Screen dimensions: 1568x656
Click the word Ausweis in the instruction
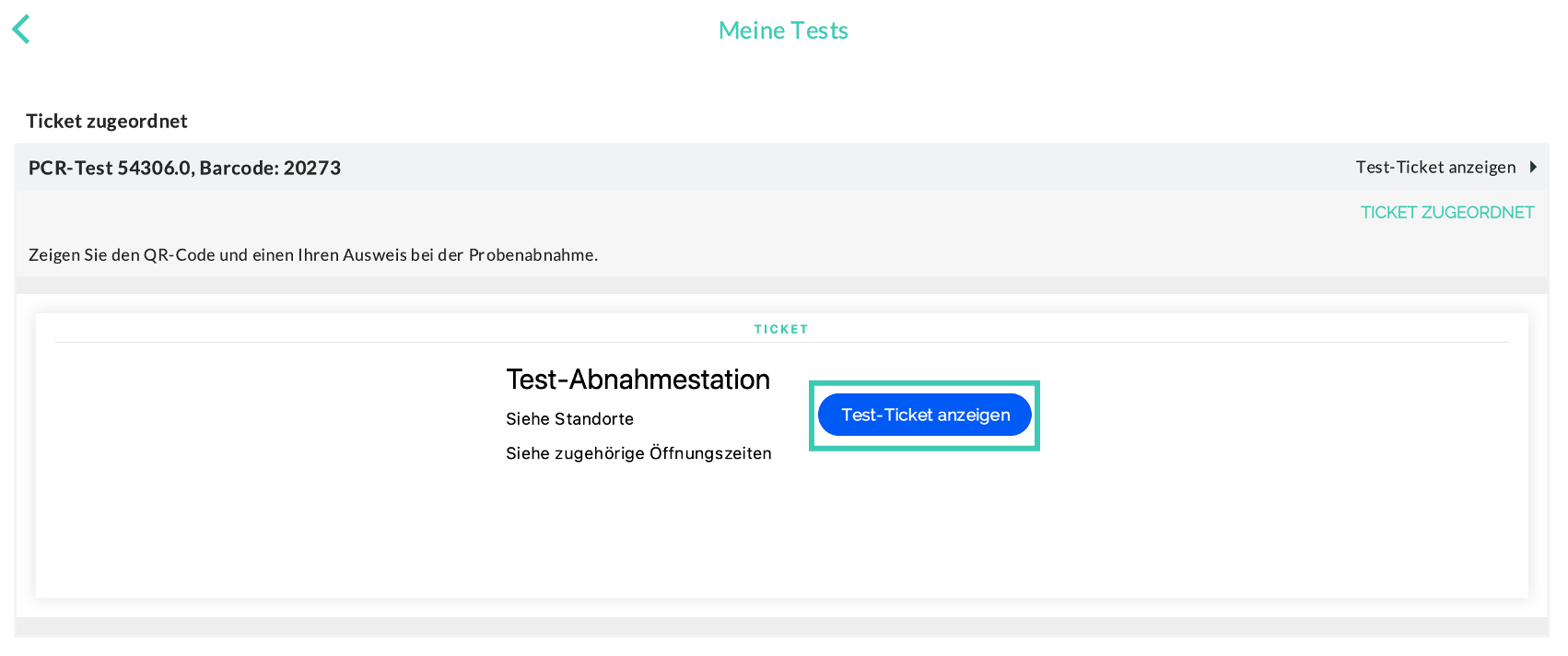pos(374,255)
